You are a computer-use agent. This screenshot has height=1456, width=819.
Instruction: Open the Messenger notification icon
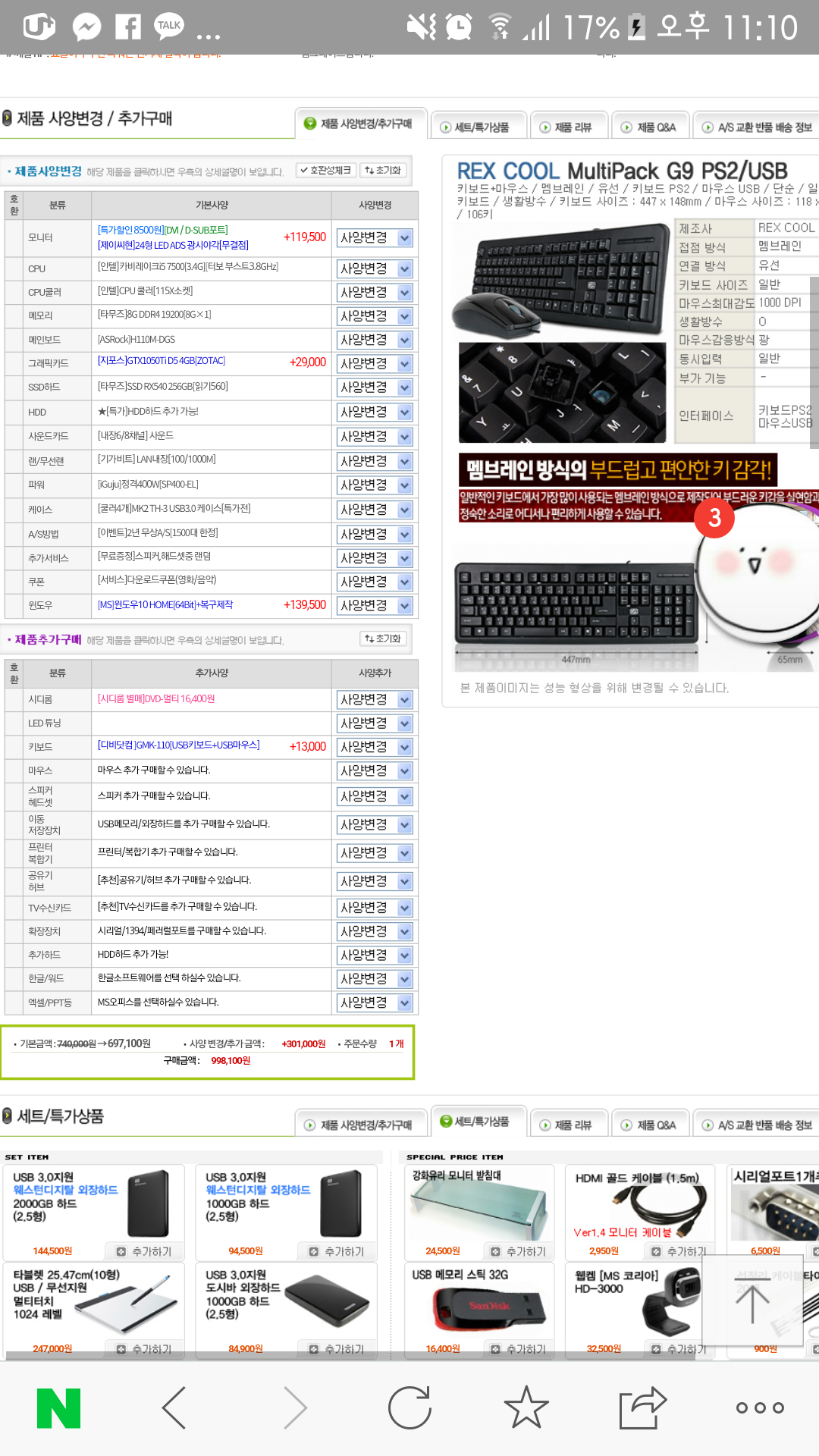pyautogui.click(x=86, y=27)
